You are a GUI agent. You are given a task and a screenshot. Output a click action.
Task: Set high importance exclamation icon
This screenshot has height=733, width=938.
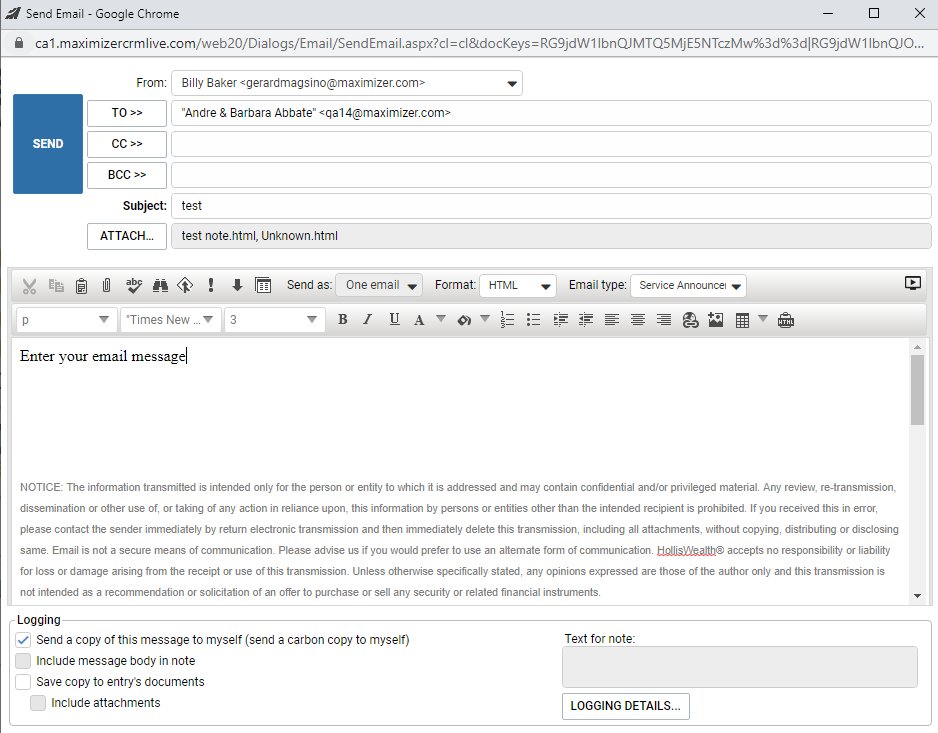click(211, 285)
